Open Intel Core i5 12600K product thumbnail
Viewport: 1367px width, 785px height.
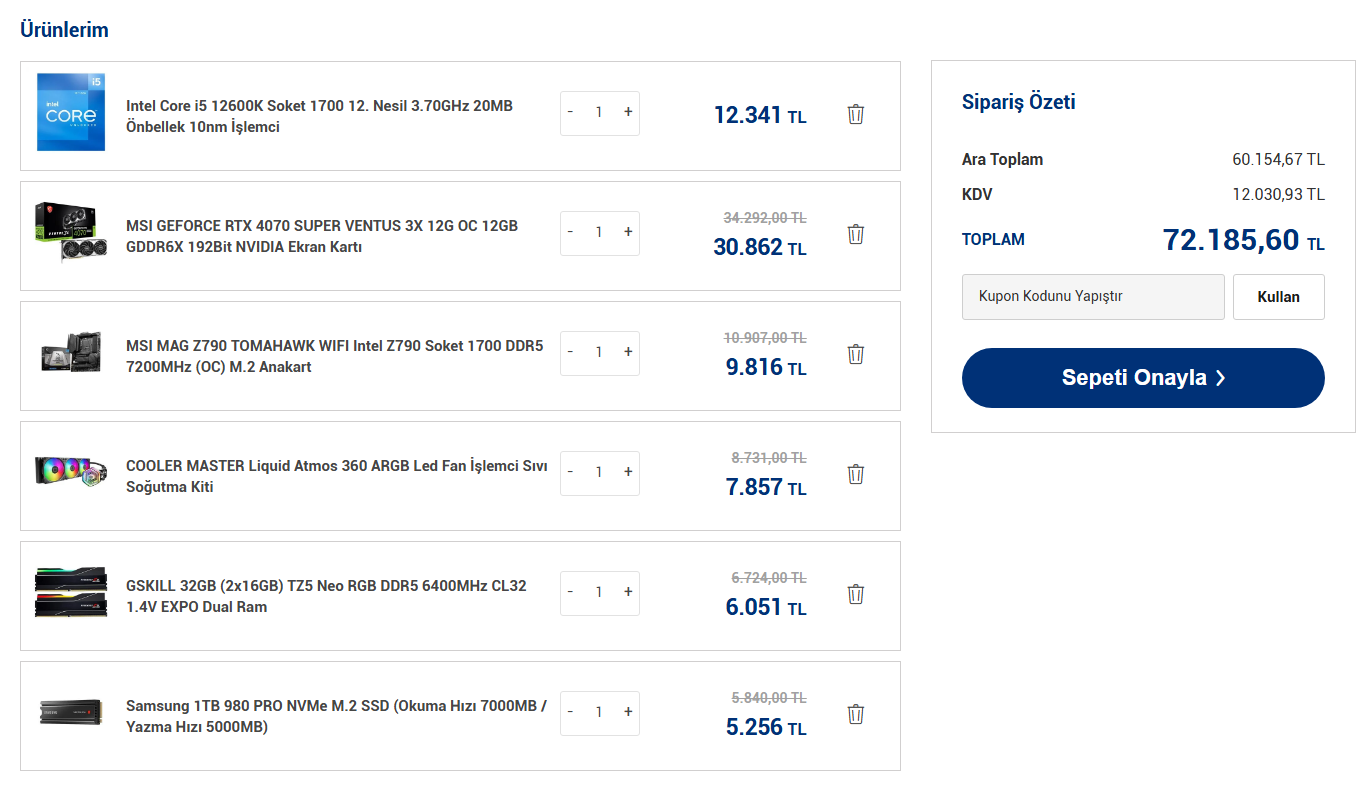coord(70,112)
